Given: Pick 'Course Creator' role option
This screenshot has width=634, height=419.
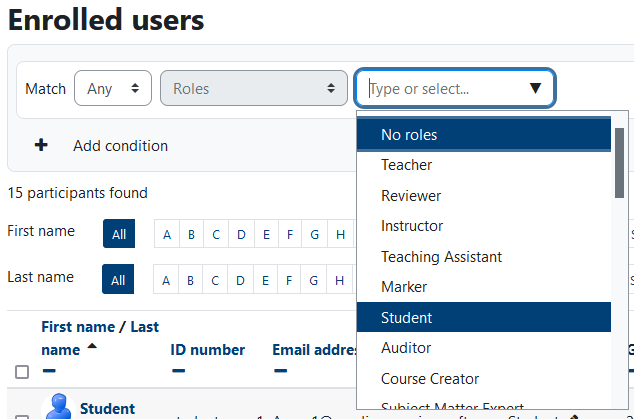Looking at the screenshot, I should coord(484,379).
